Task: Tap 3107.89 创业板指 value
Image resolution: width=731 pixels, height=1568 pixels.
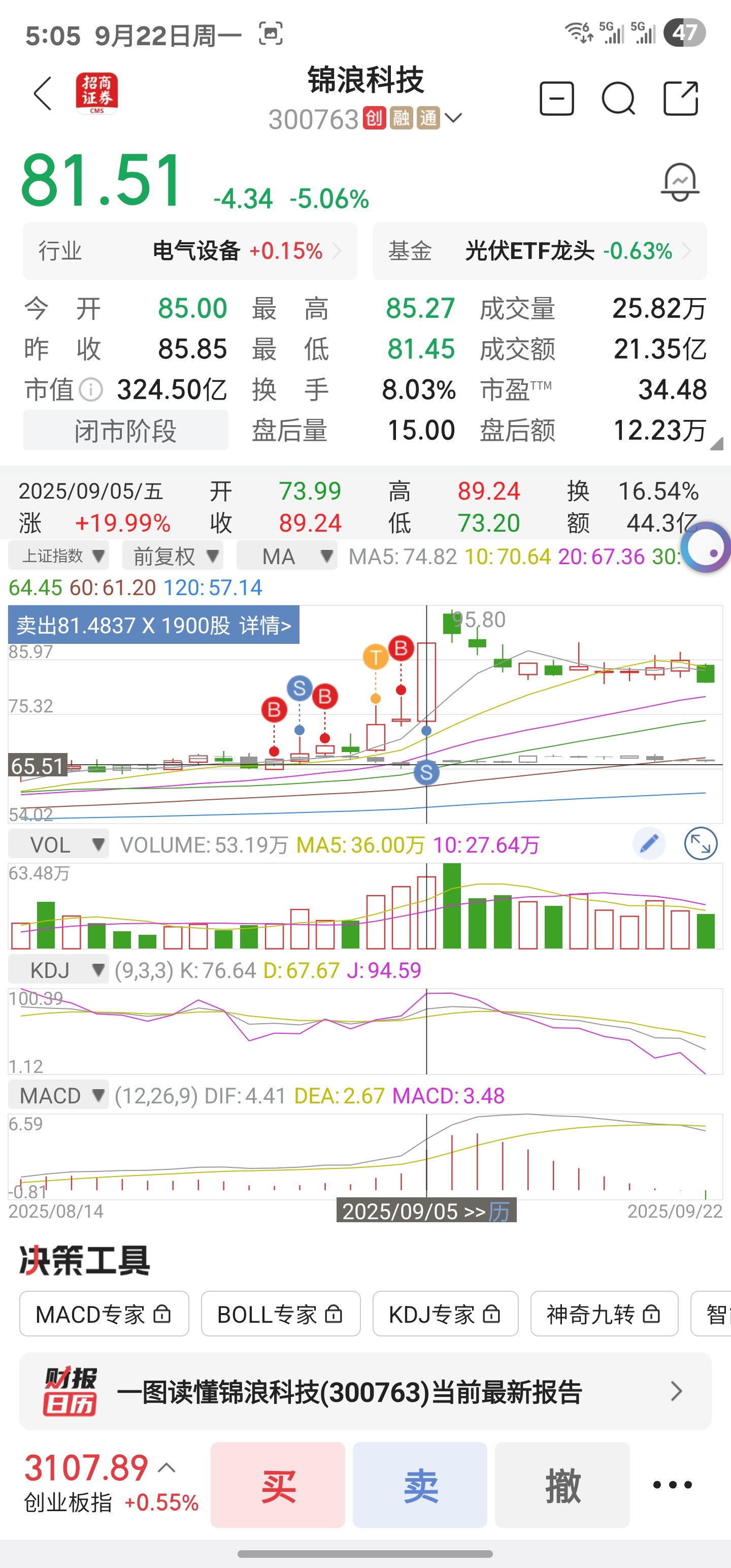Action: [x=86, y=1467]
